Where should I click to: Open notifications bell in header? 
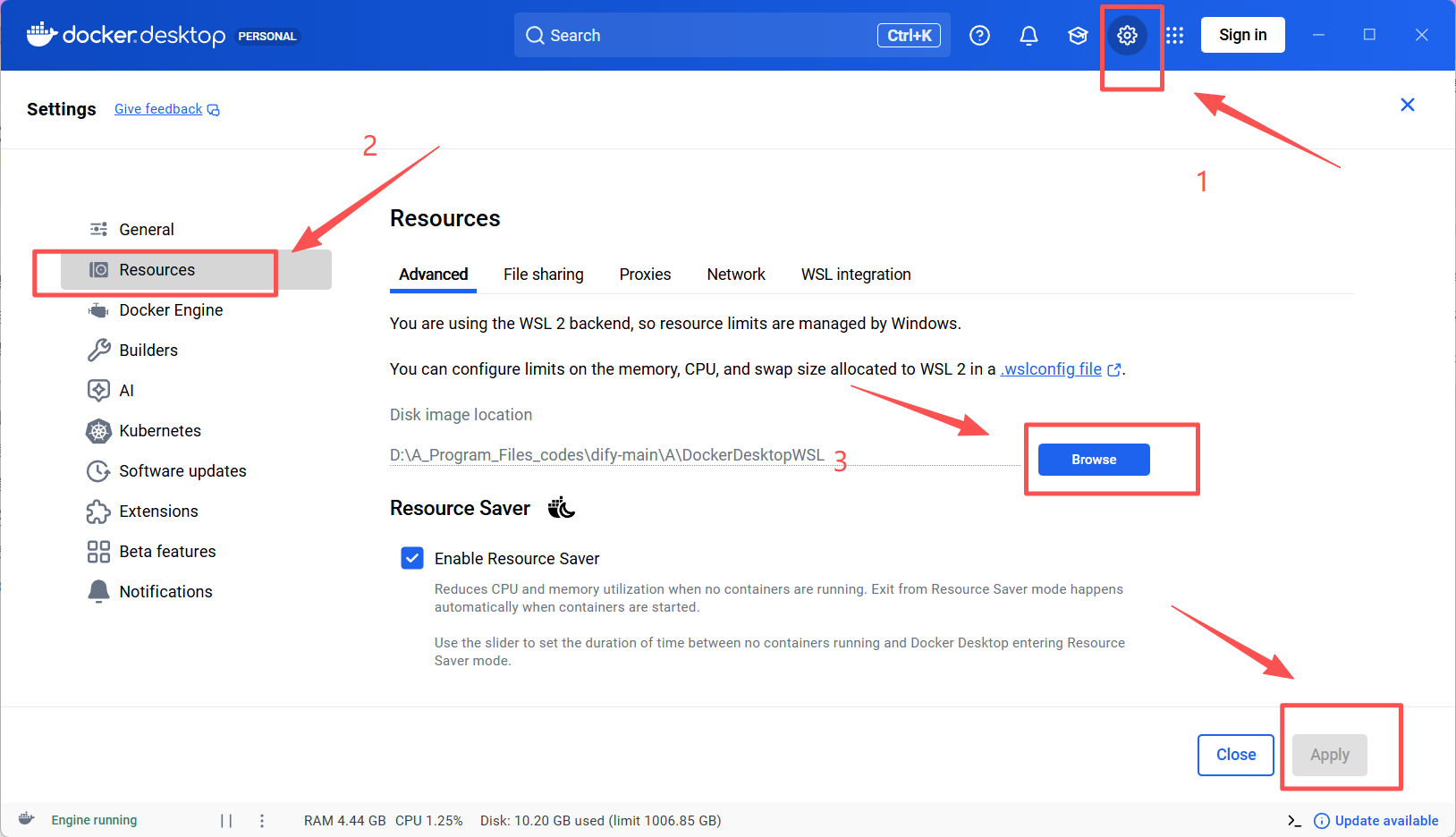coord(1029,35)
